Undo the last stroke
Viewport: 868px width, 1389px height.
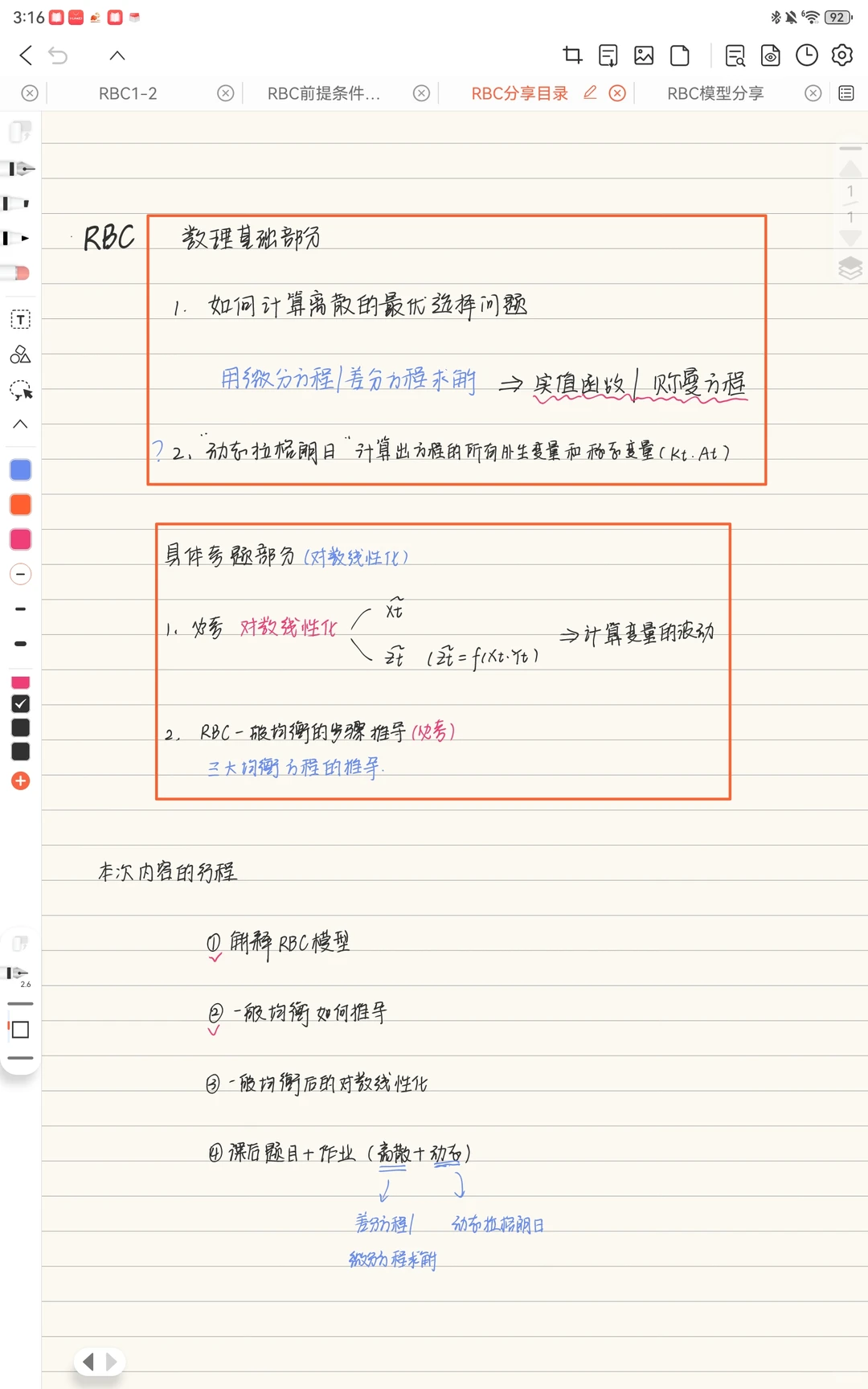click(x=58, y=55)
